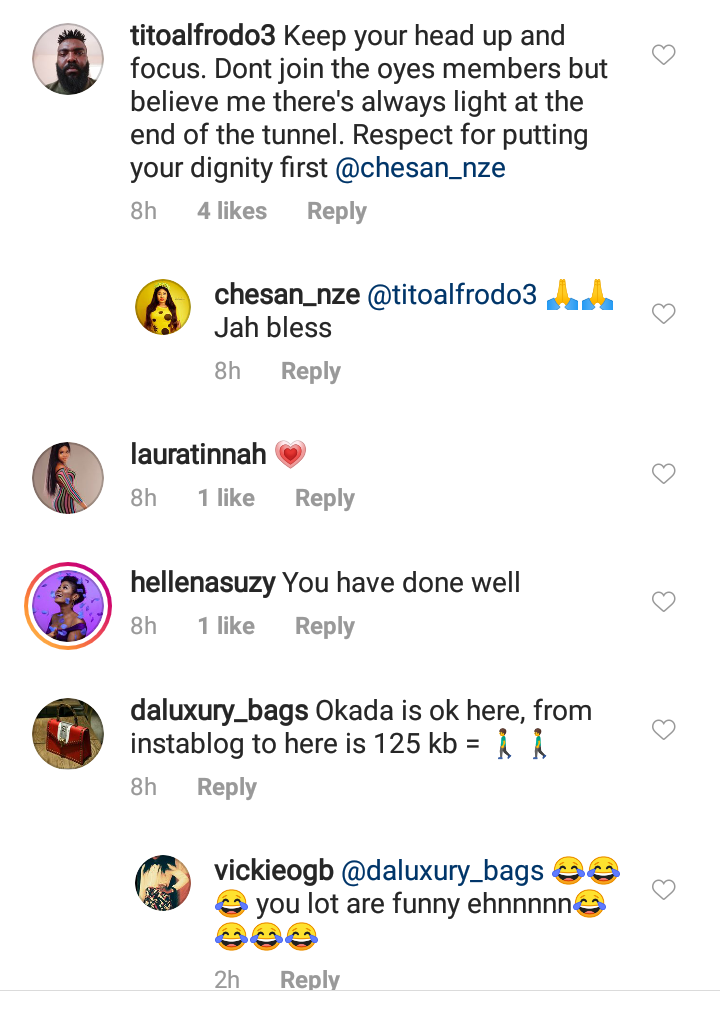This screenshot has height=1011, width=720.
Task: Reply to daluxury_bags's Okada comment
Action: tap(227, 787)
